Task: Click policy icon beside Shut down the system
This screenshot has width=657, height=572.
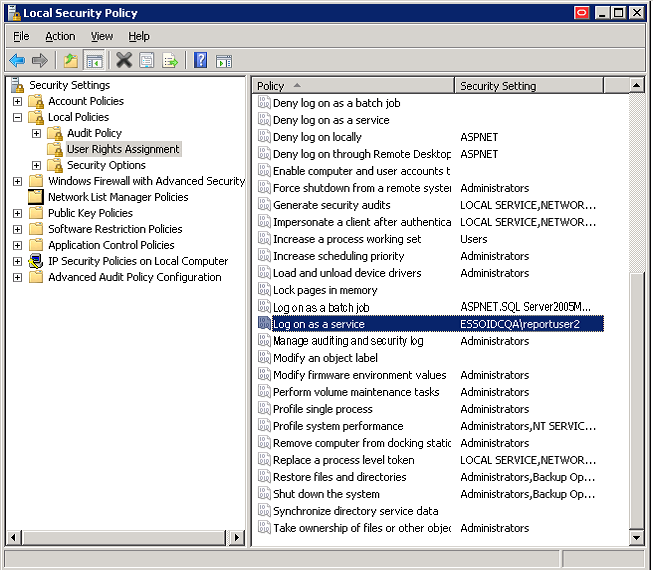Action: point(264,494)
